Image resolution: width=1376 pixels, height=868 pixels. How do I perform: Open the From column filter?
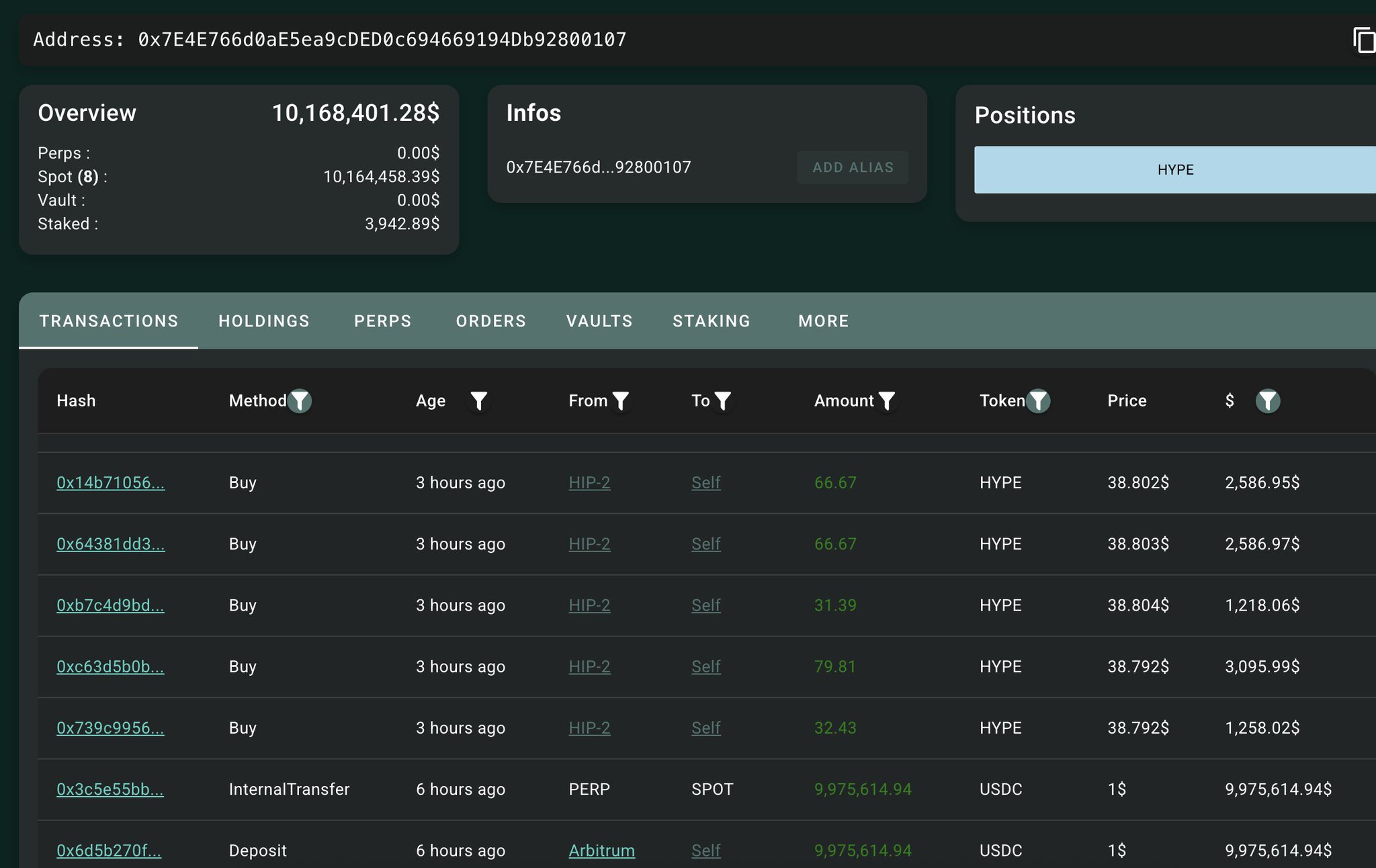coord(621,401)
